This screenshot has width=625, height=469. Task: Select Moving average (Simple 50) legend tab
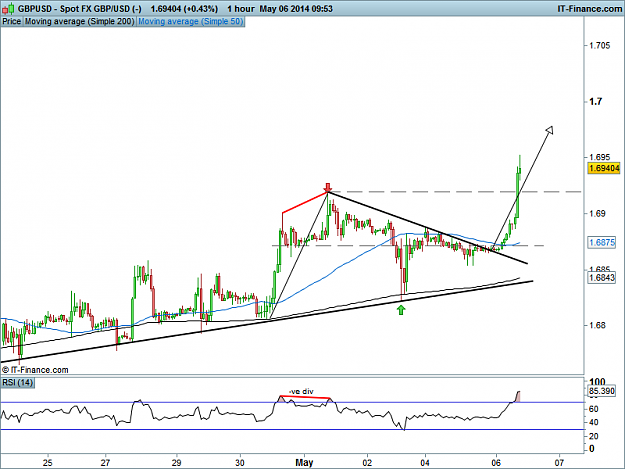pos(191,22)
